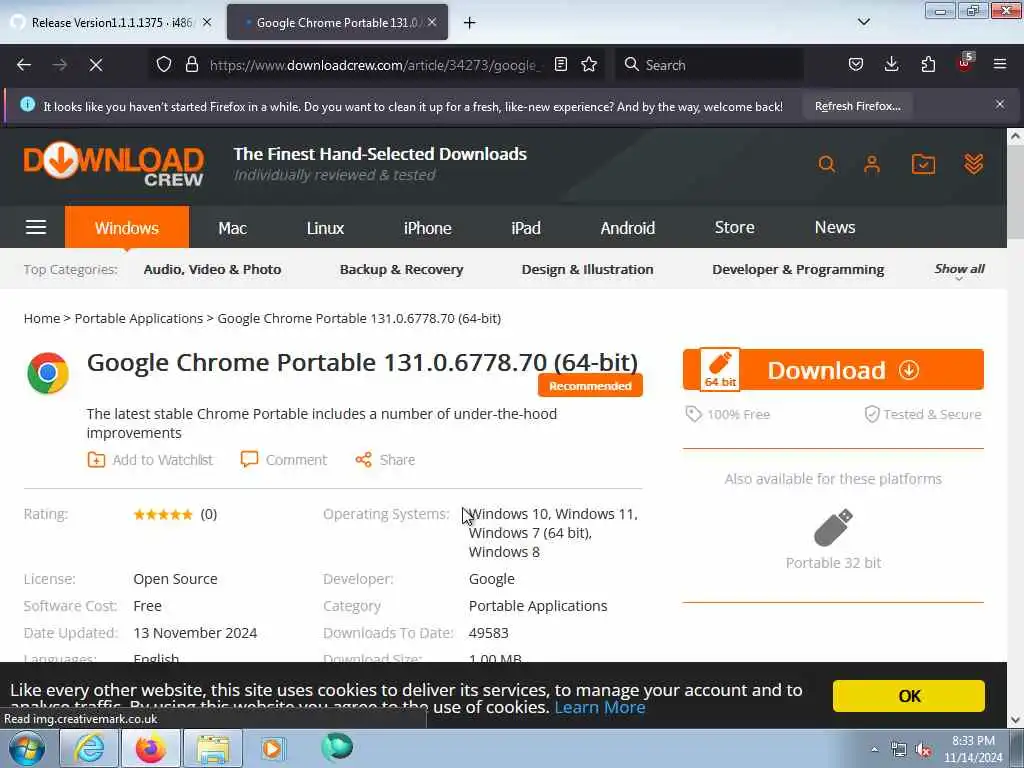Viewport: 1024px width, 768px height.
Task: Open Developer & Programming category
Action: (x=798, y=269)
